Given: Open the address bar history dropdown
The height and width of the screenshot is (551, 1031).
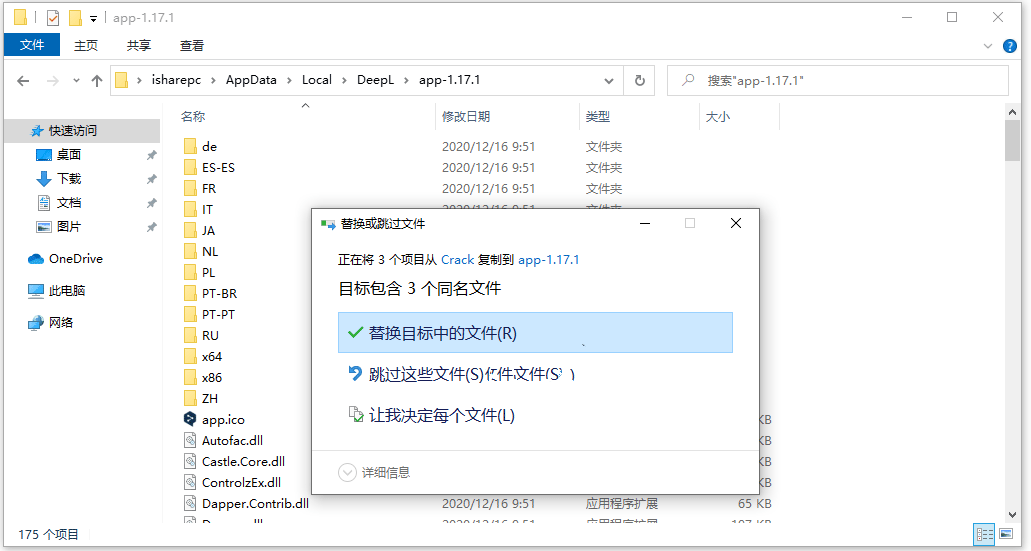Looking at the screenshot, I should coord(609,81).
